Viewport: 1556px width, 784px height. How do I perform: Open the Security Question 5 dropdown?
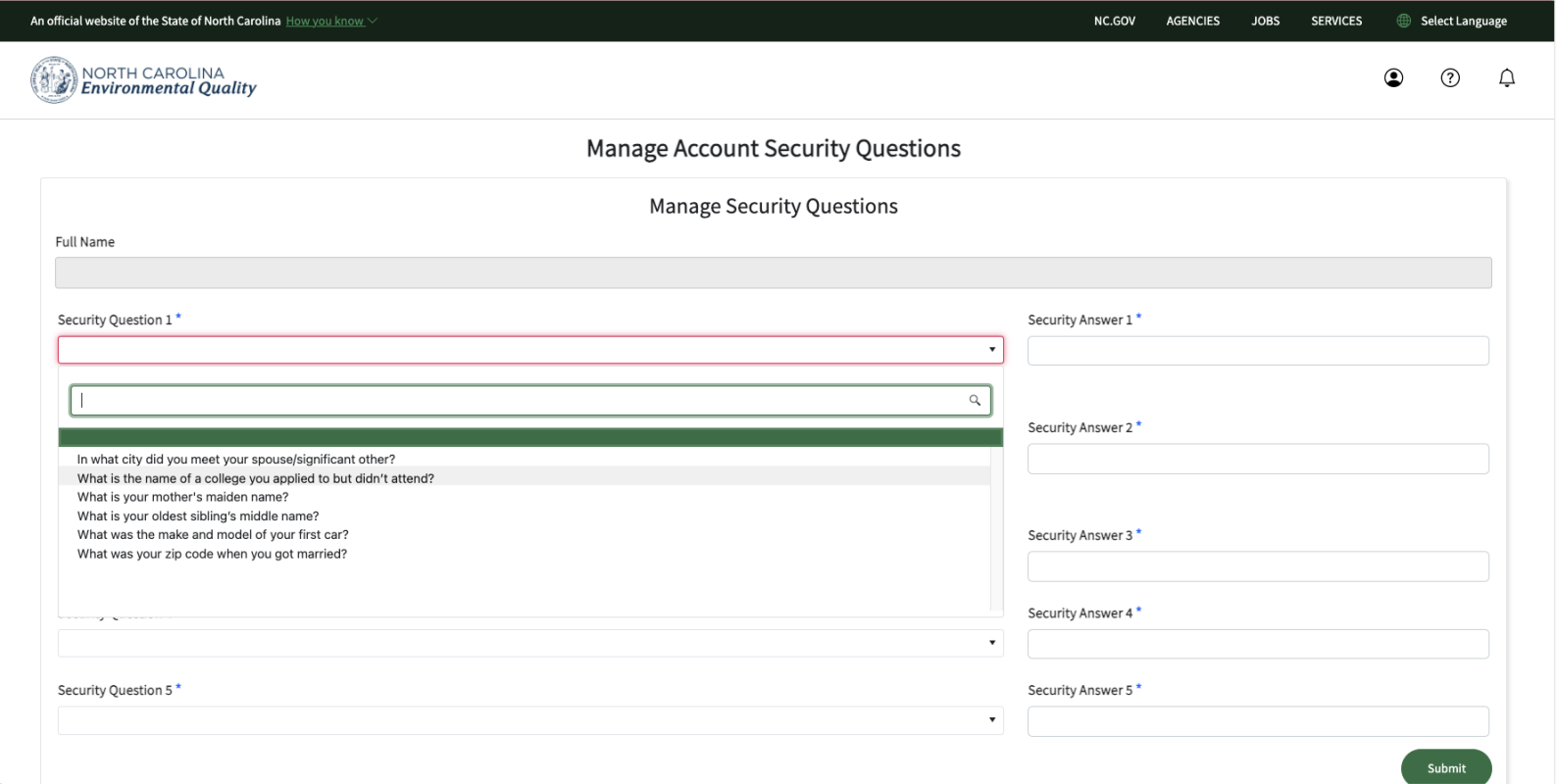click(529, 720)
